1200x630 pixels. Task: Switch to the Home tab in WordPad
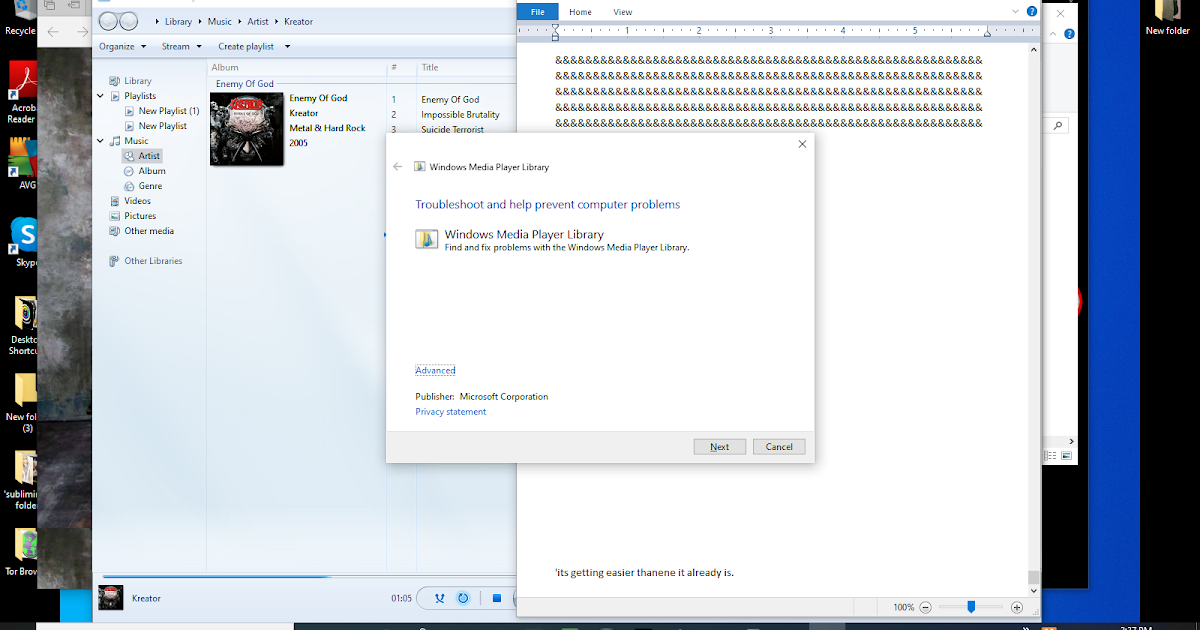tap(580, 12)
